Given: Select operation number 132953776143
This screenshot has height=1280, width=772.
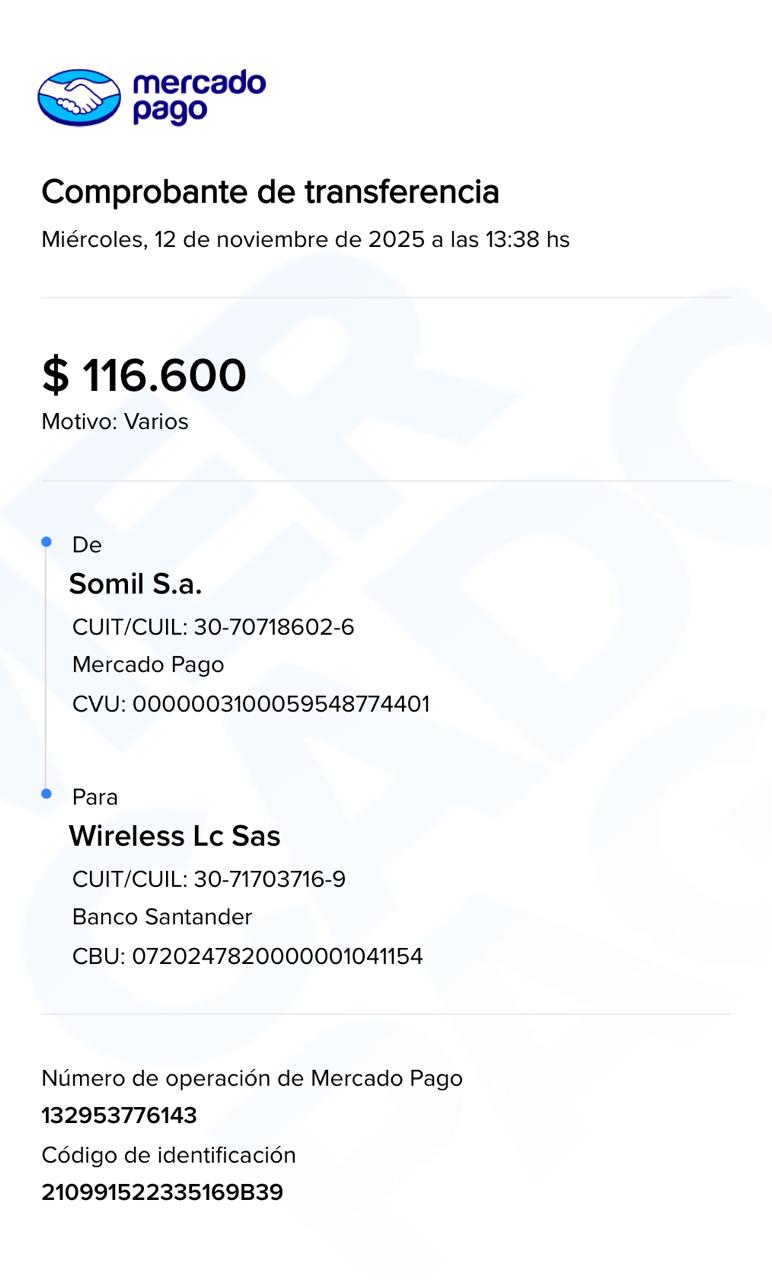Looking at the screenshot, I should [x=119, y=1116].
